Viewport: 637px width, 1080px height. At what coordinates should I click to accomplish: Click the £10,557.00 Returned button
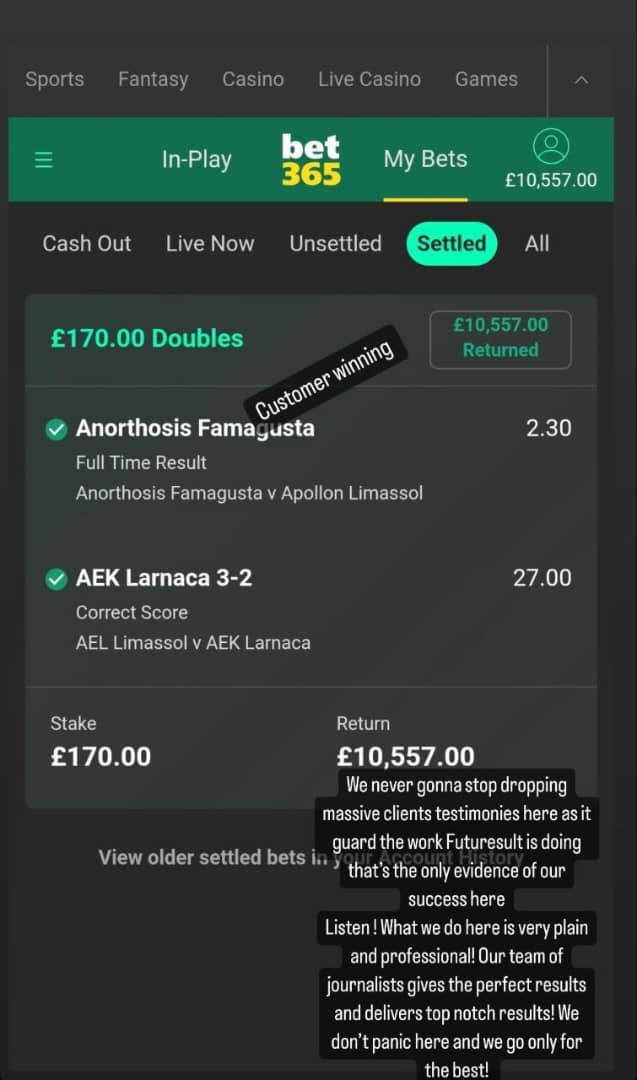500,338
